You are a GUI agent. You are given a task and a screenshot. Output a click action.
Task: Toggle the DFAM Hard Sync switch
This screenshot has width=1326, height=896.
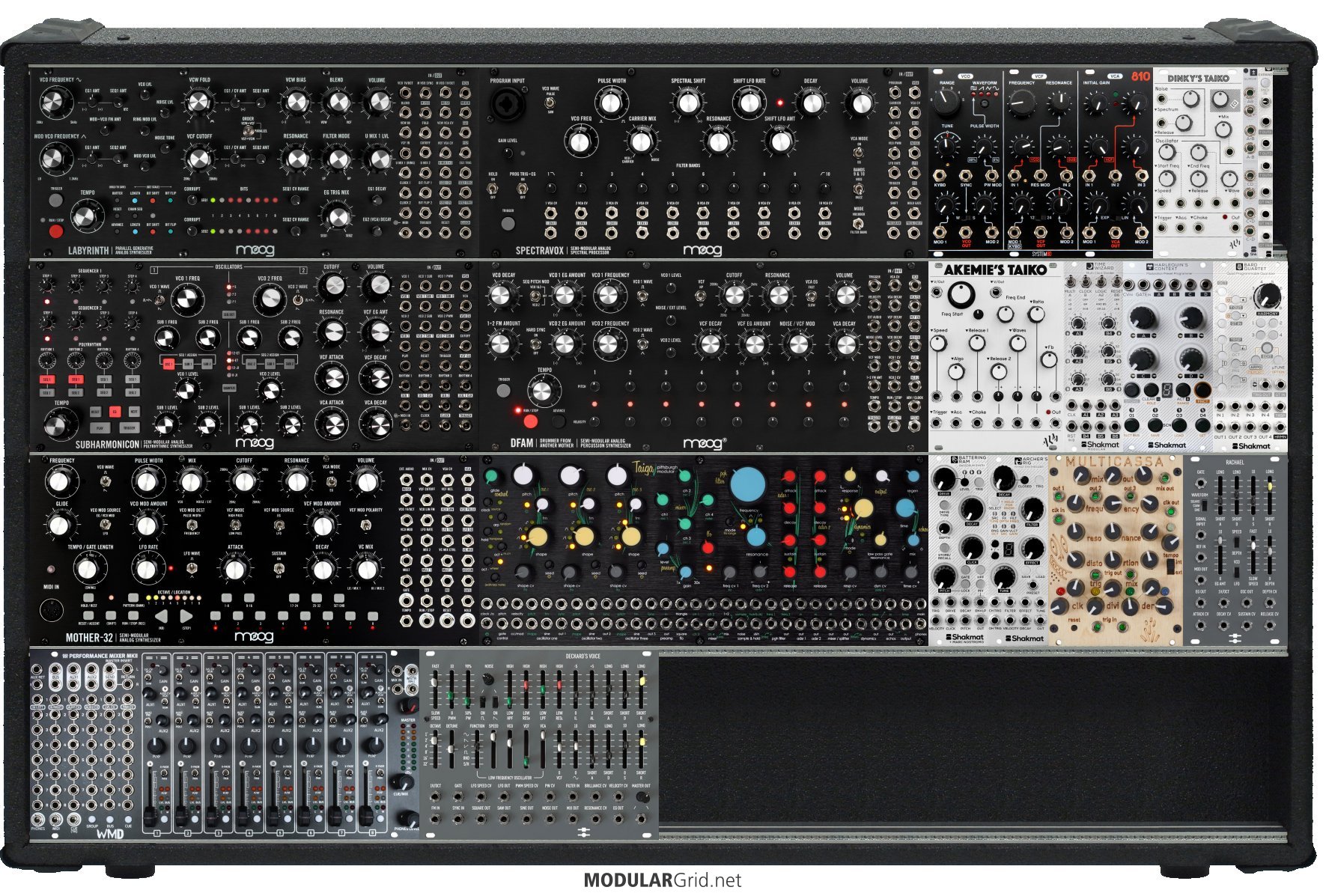pyautogui.click(x=535, y=344)
